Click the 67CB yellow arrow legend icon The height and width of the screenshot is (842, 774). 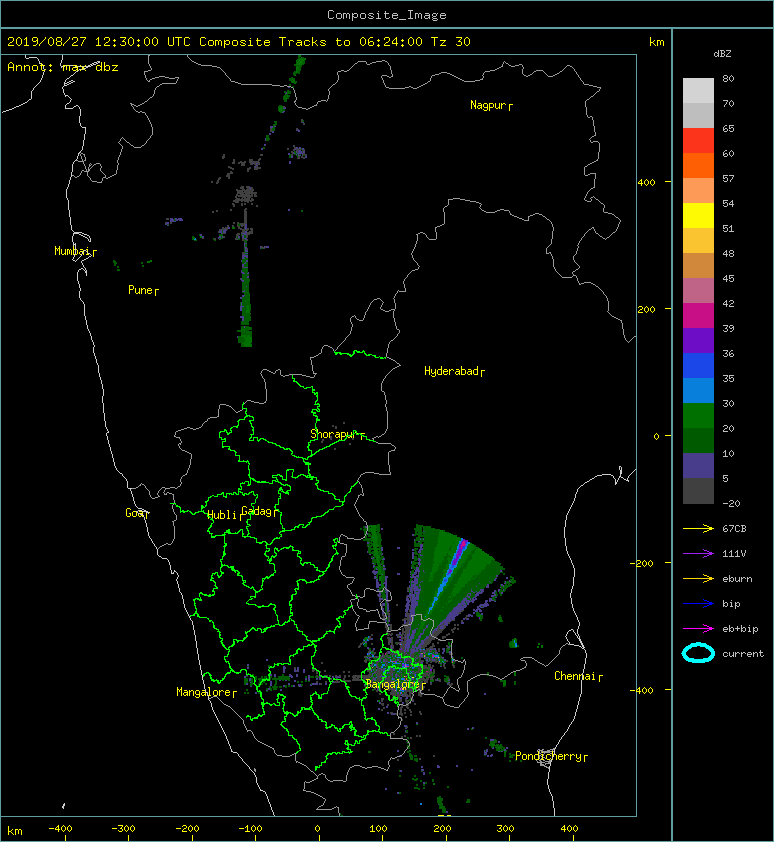click(698, 529)
